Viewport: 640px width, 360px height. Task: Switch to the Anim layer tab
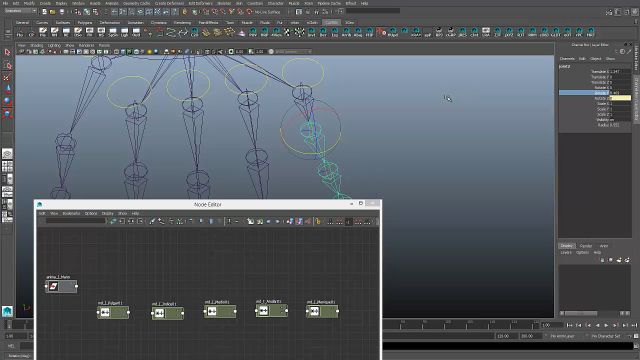[604, 246]
